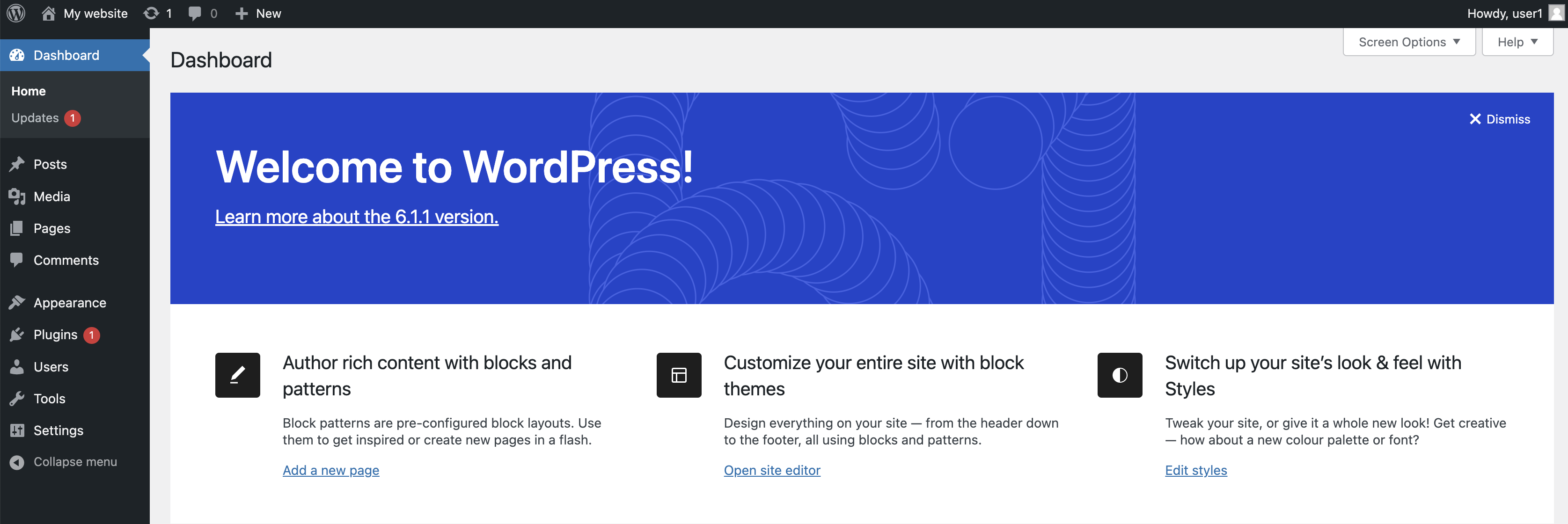Expand the Help dropdown
The image size is (1568, 524).
[1517, 42]
